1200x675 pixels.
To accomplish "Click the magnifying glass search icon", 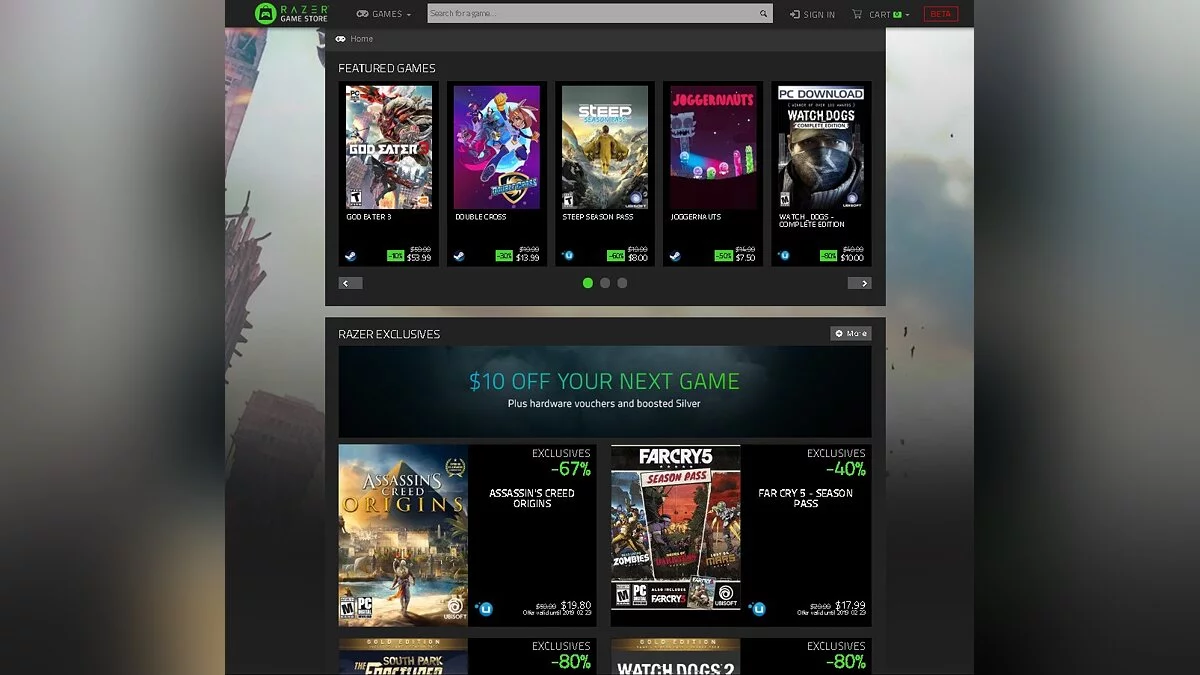I will 764,14.
